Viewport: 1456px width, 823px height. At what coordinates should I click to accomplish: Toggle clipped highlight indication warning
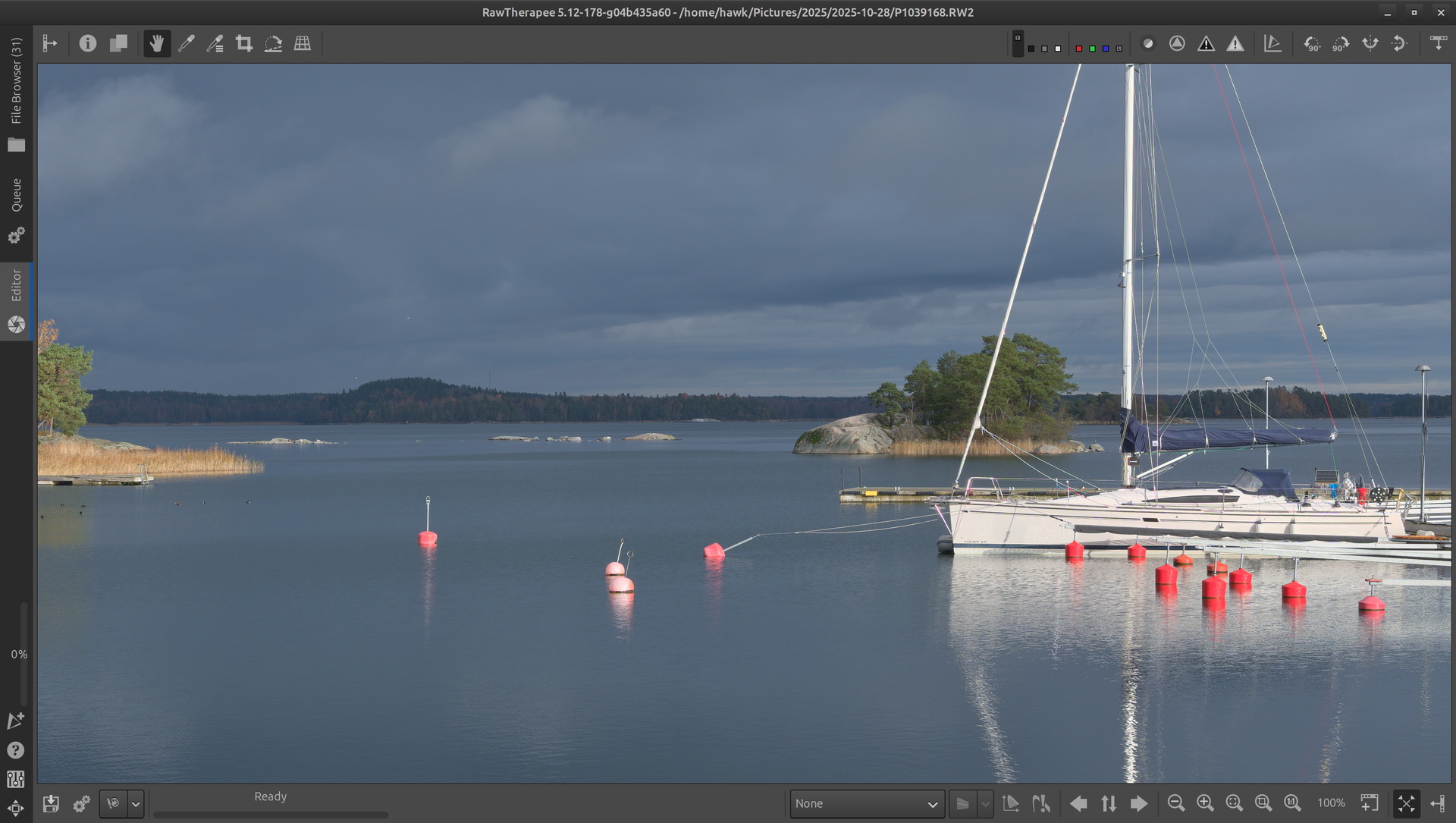coord(1235,44)
